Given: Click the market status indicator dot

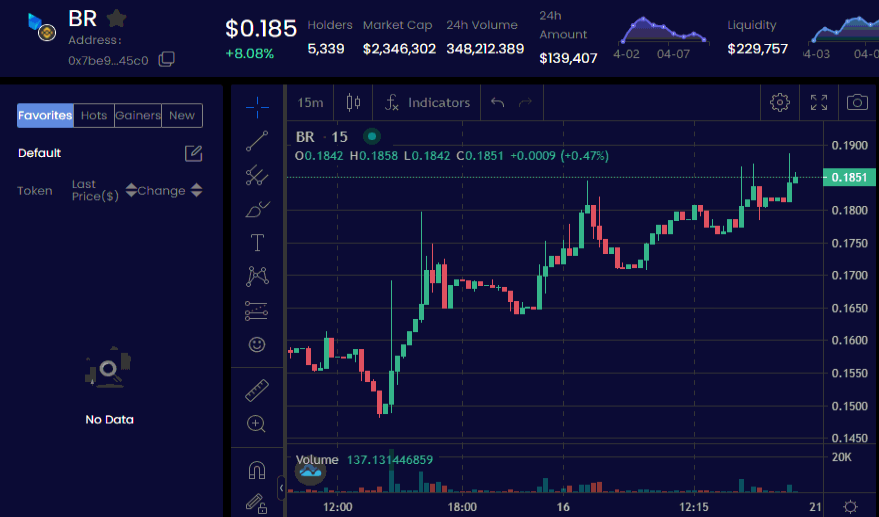Looking at the screenshot, I should [372, 136].
